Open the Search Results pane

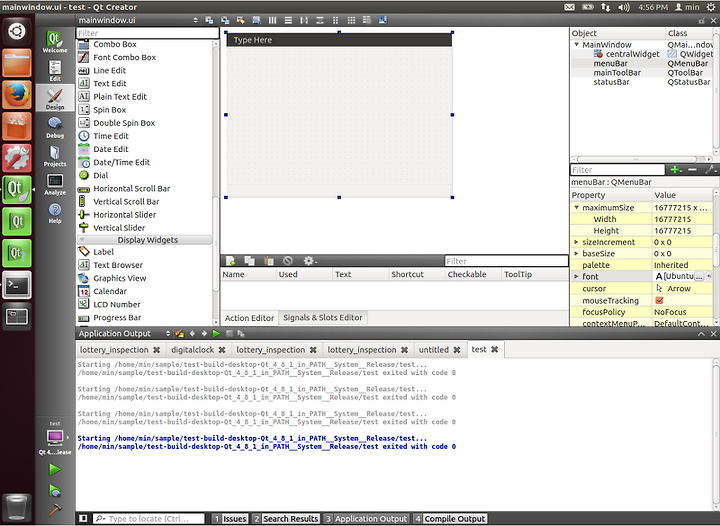pos(286,519)
